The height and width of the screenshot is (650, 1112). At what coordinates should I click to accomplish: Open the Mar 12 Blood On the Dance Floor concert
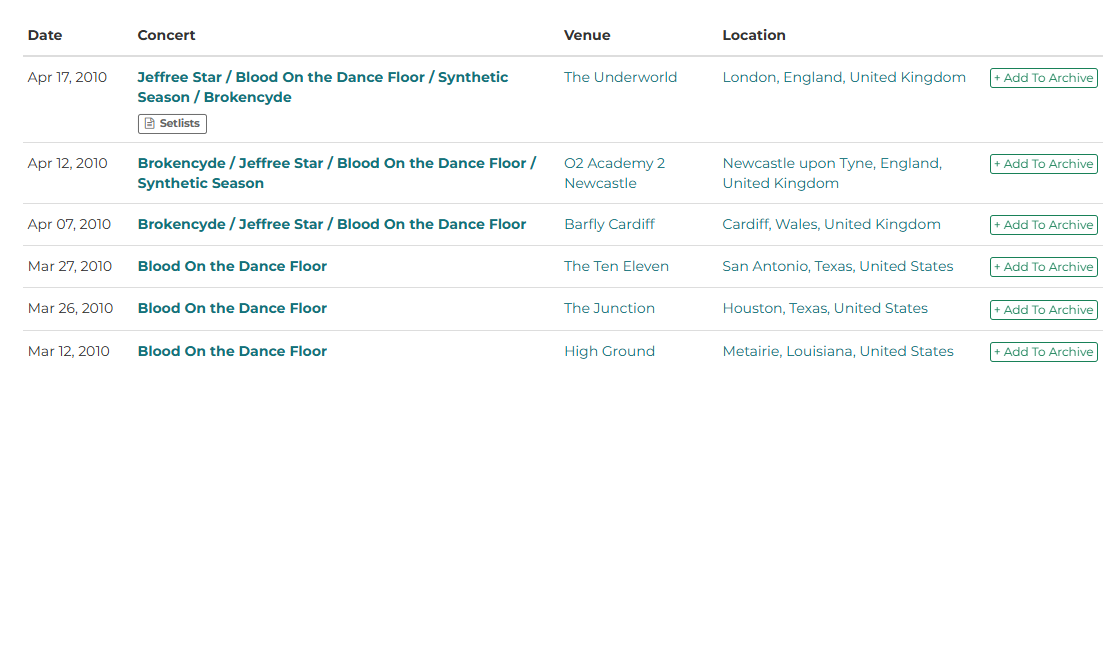[x=232, y=351]
